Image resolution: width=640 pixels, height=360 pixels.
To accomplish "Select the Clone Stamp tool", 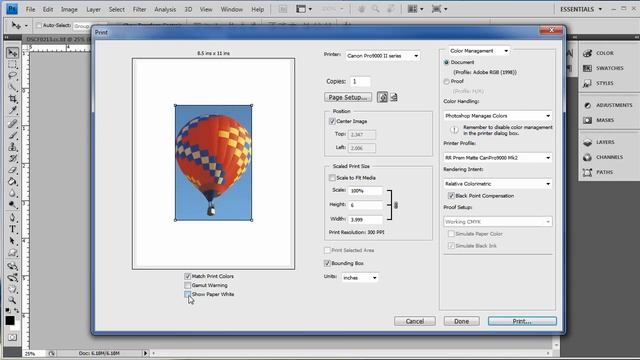I will [x=13, y=147].
